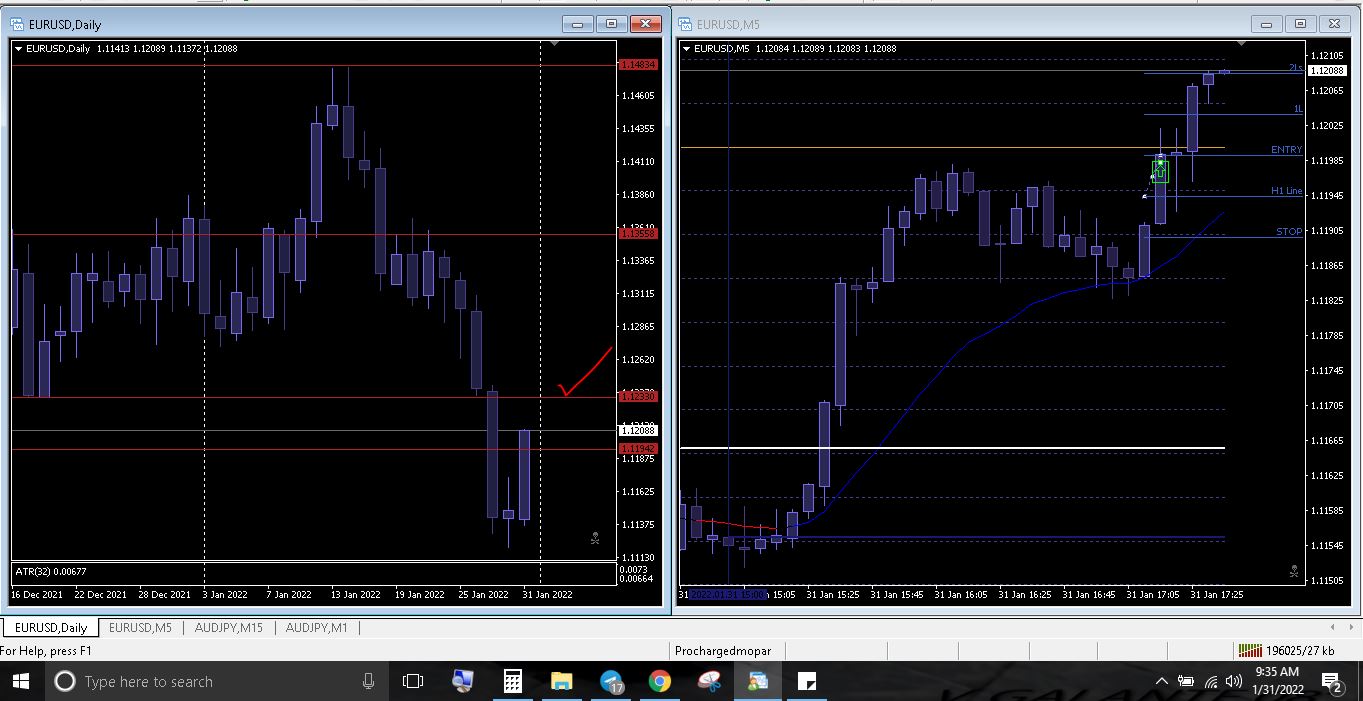Select the EURUSD,M5 chart tab

pyautogui.click(x=140, y=628)
